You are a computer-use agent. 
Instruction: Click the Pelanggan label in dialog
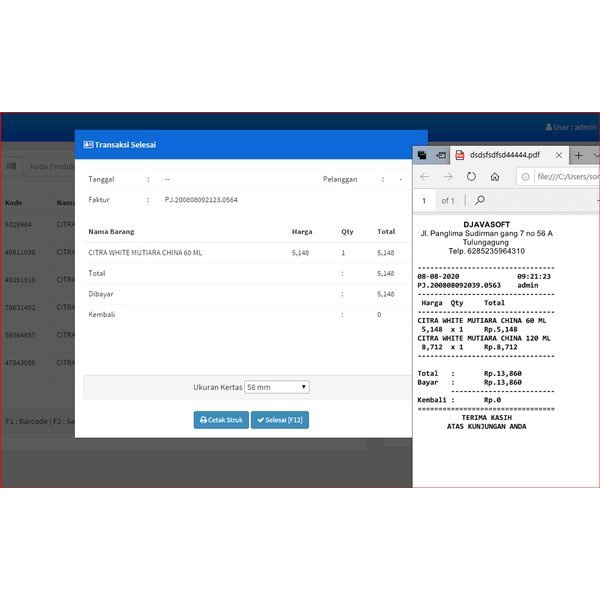coord(340,179)
